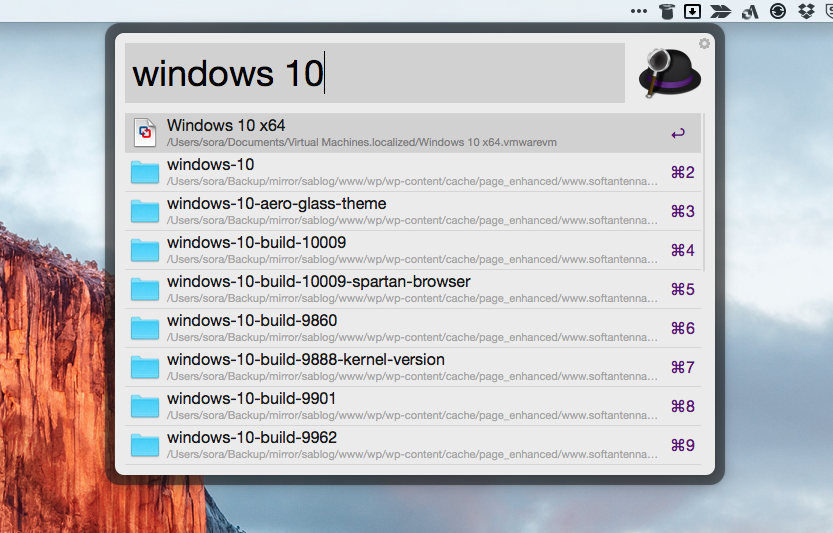The height and width of the screenshot is (533, 833).
Task: Select windows-10-build-9901 result
Action: tap(413, 406)
